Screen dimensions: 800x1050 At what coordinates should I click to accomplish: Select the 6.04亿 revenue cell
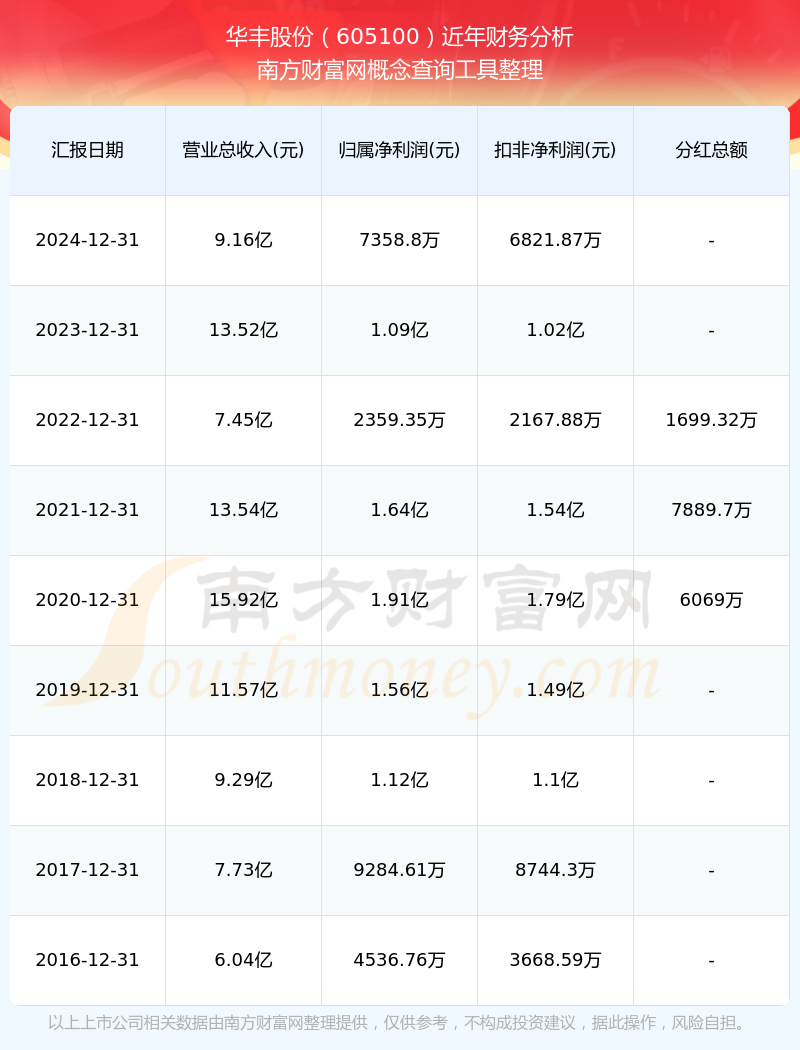point(244,960)
